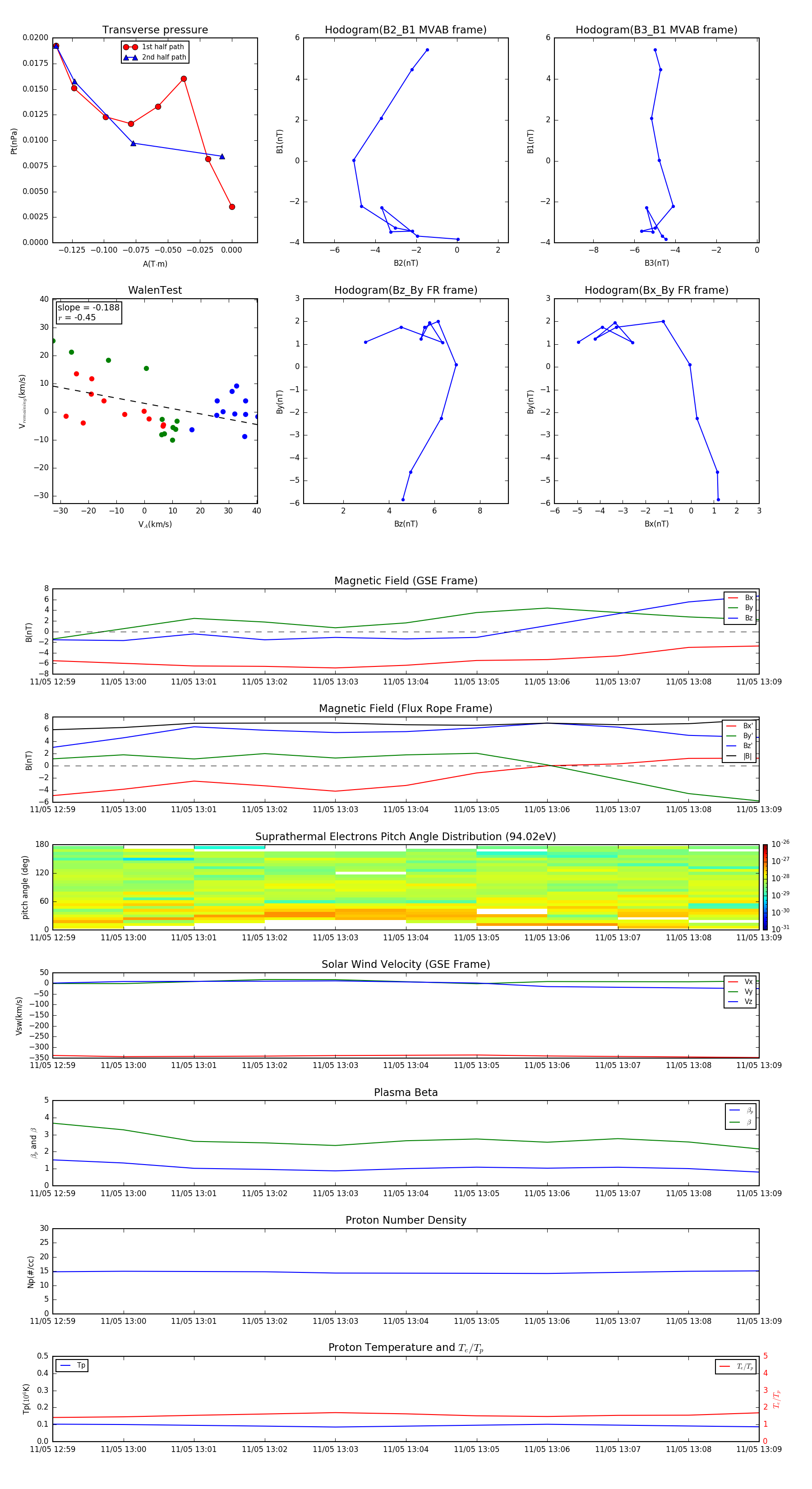The width and height of the screenshot is (812, 1489).
Task: Select the '2nd half path' legend entry
Action: (x=154, y=57)
